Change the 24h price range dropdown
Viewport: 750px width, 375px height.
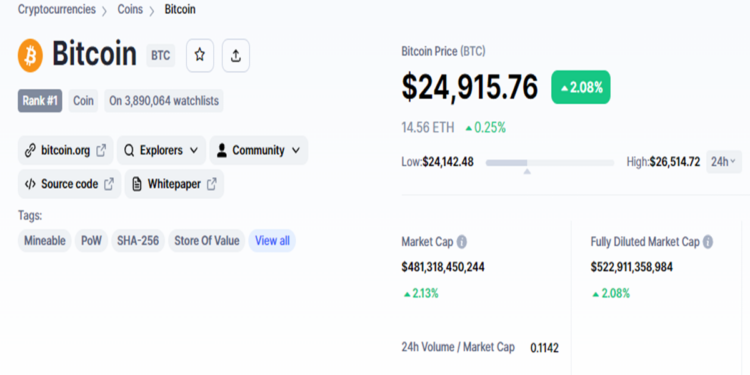724,162
